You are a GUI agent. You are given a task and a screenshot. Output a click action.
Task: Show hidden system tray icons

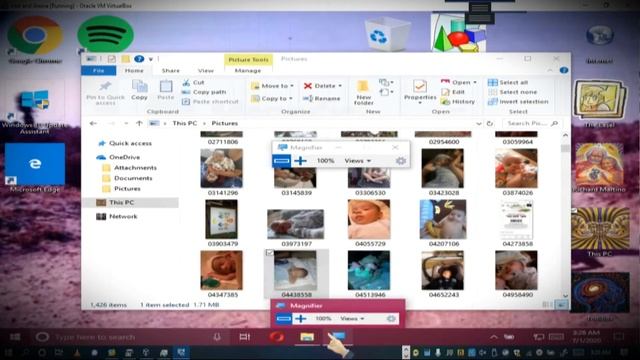[494, 337]
